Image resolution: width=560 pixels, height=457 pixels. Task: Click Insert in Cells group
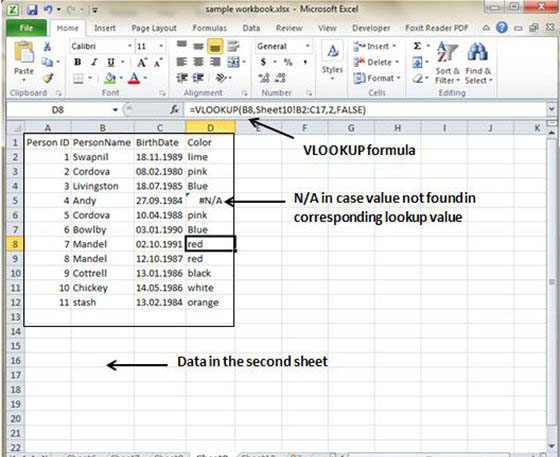pyautogui.click(x=375, y=46)
